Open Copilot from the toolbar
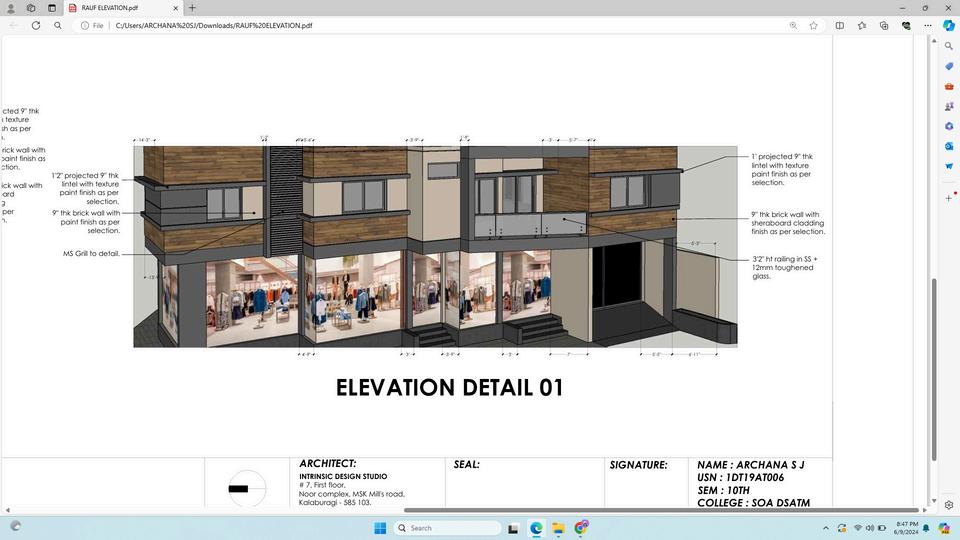 (949, 26)
